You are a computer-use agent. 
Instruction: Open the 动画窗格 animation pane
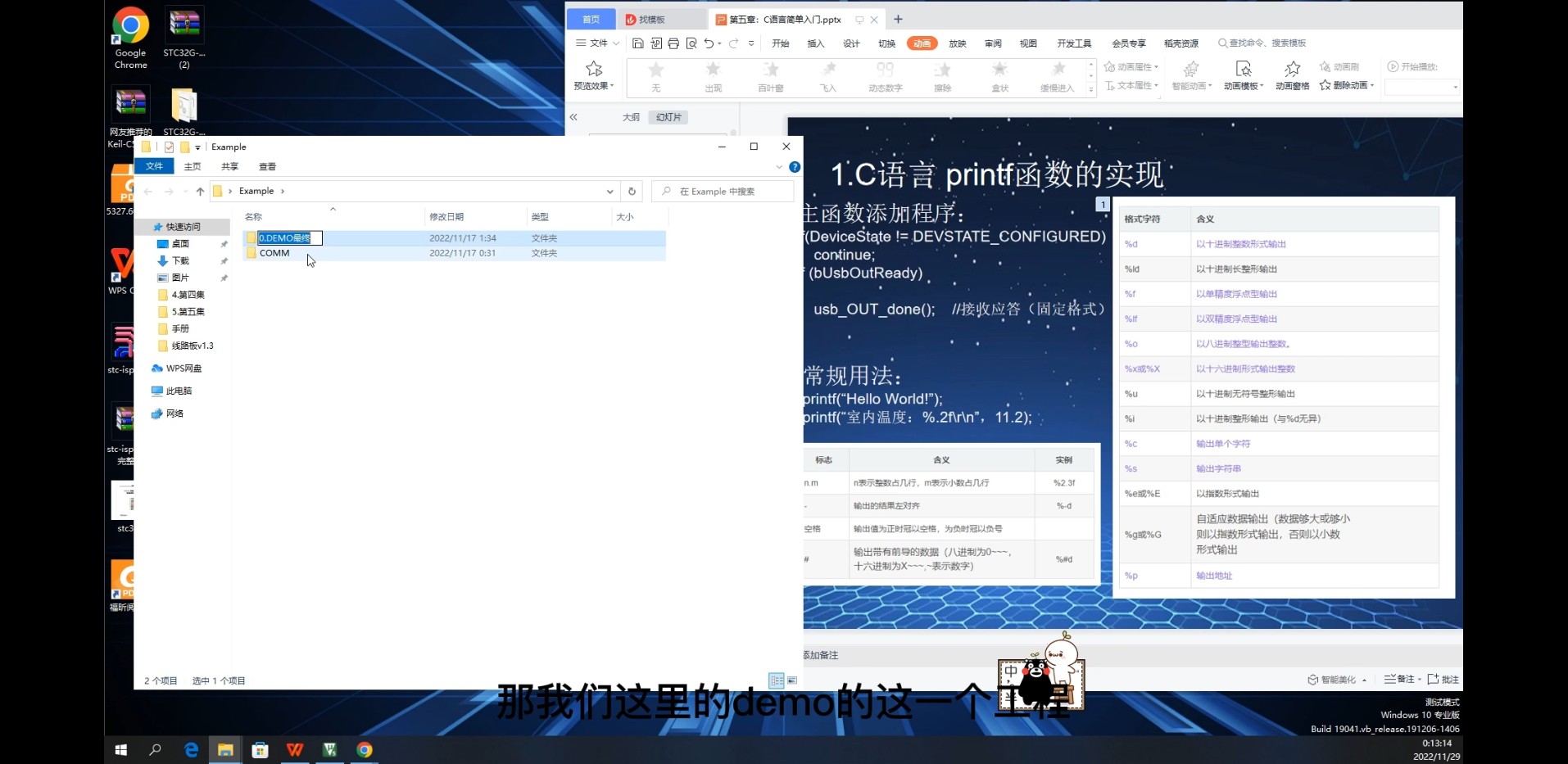[x=1292, y=75]
